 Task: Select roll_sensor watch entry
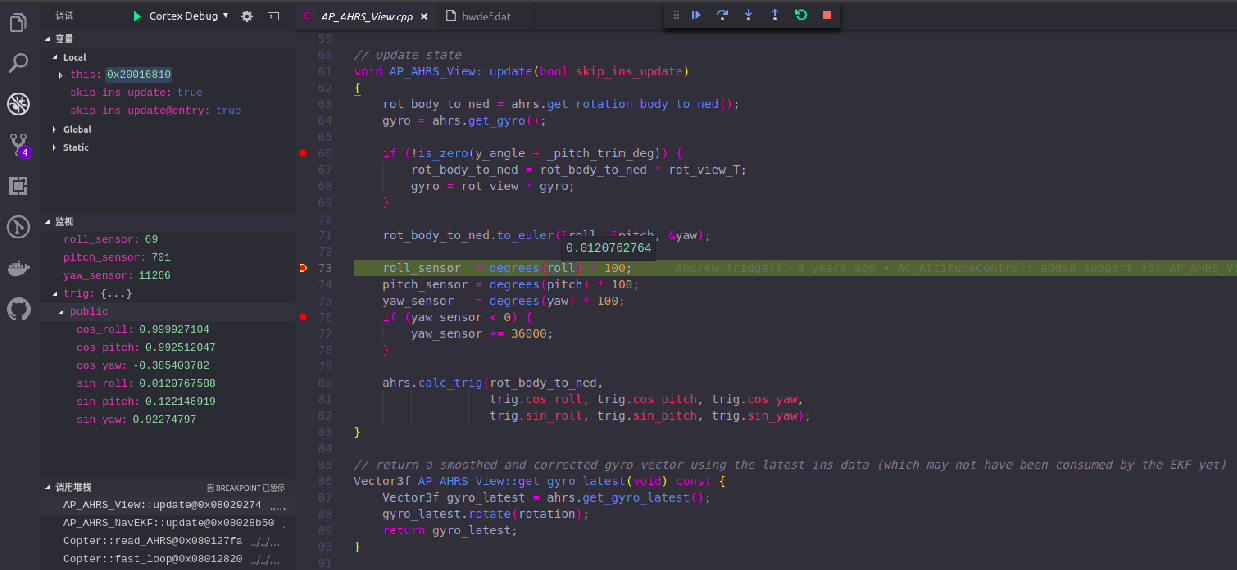click(x=166, y=239)
